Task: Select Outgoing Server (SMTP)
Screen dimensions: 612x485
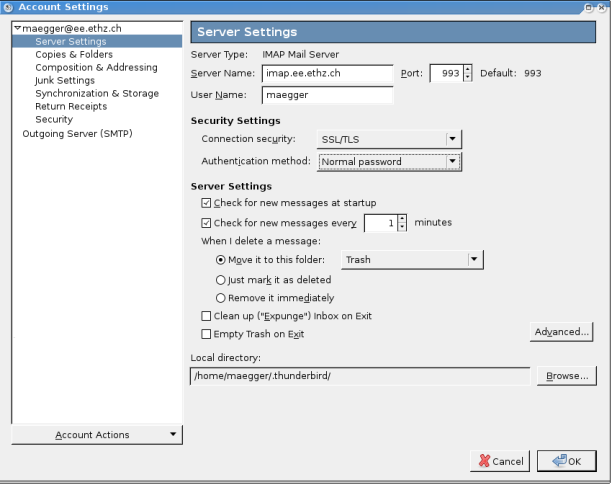Action: [77, 133]
